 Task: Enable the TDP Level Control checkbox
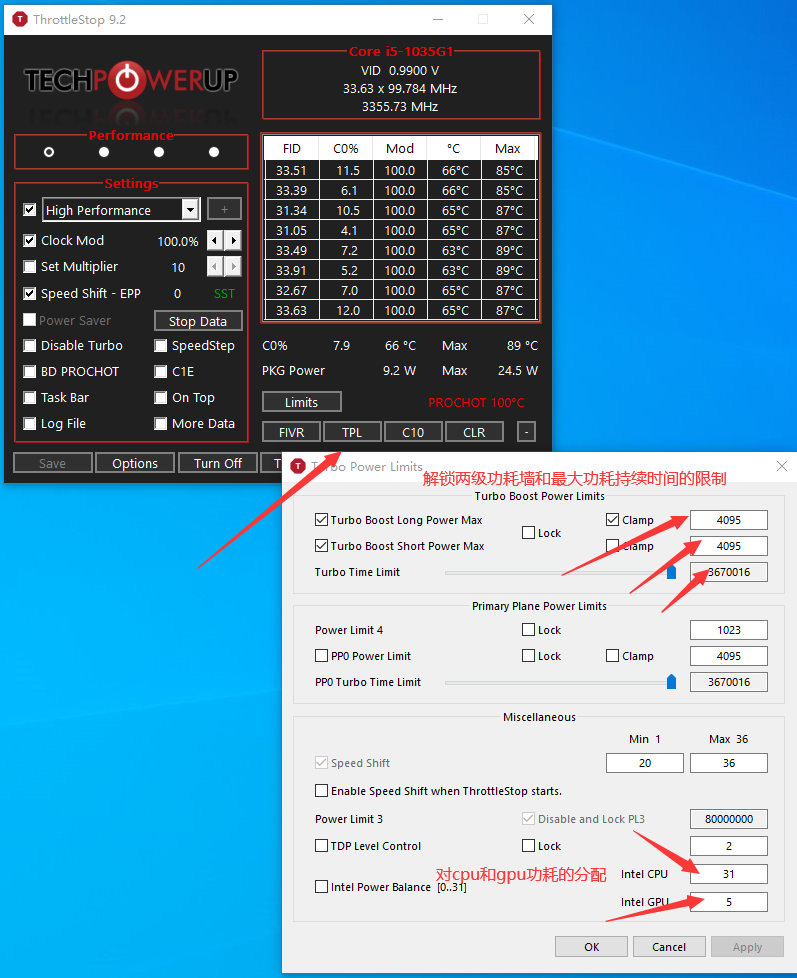click(x=321, y=846)
